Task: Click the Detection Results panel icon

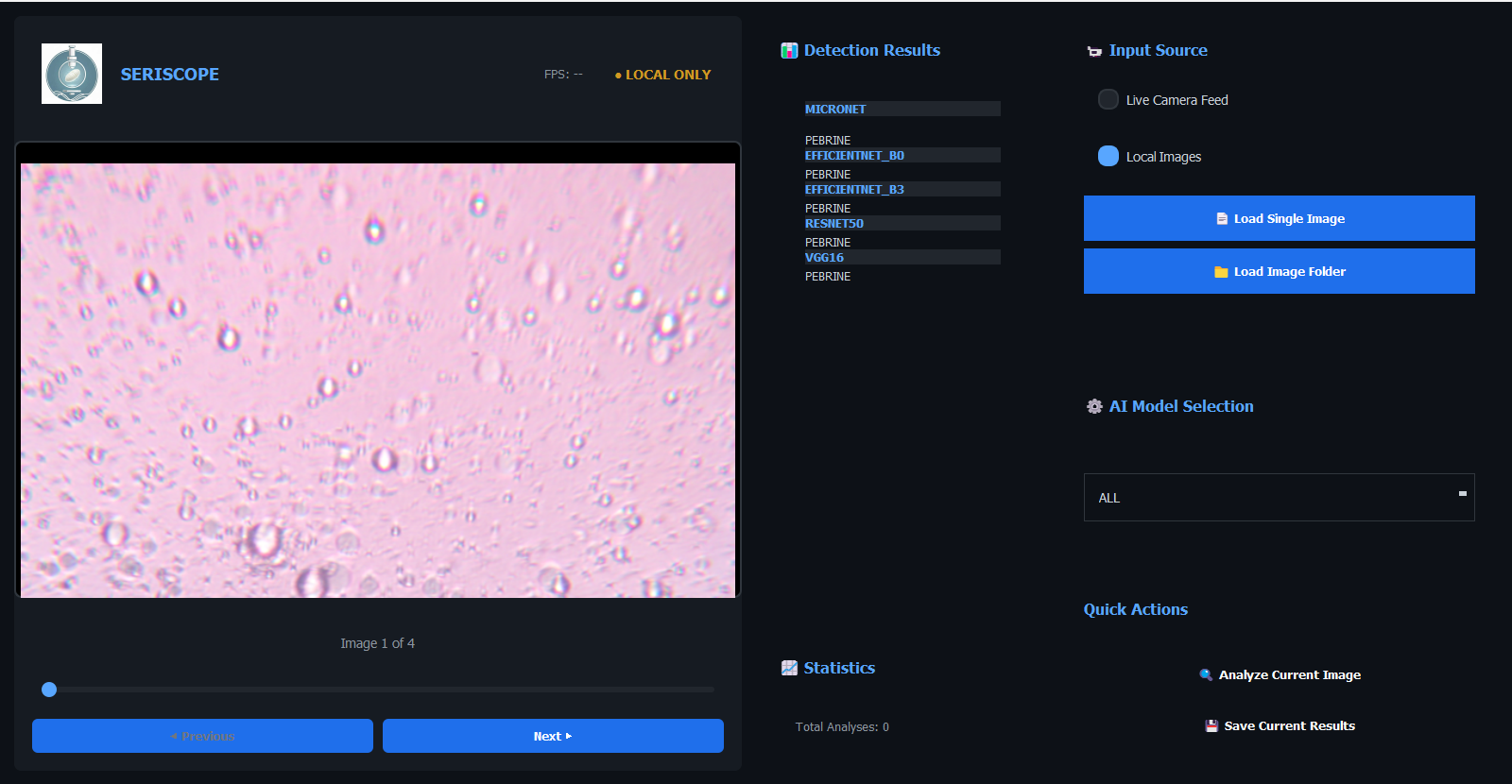Action: [789, 51]
